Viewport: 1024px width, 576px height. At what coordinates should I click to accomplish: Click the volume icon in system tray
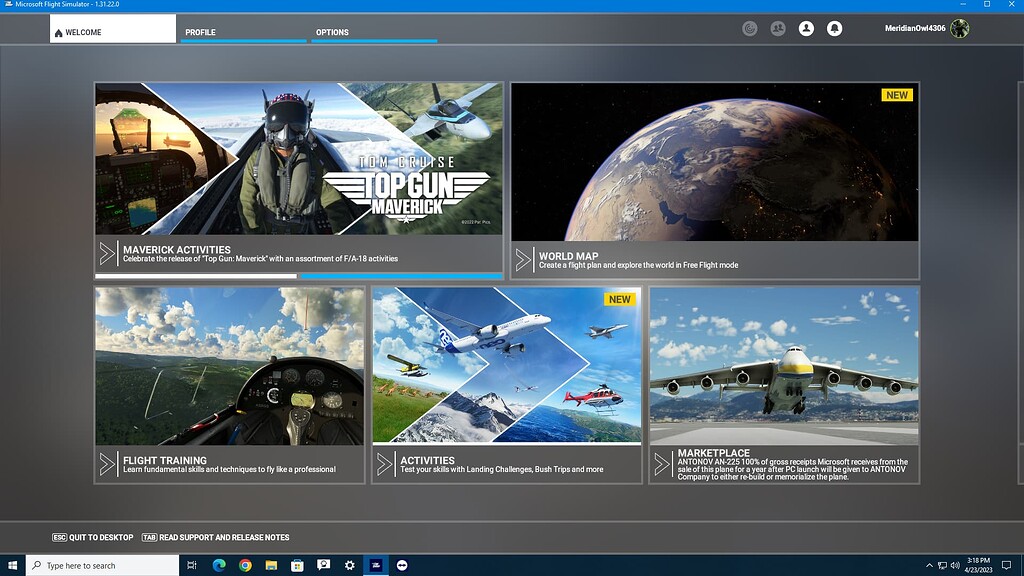955,566
